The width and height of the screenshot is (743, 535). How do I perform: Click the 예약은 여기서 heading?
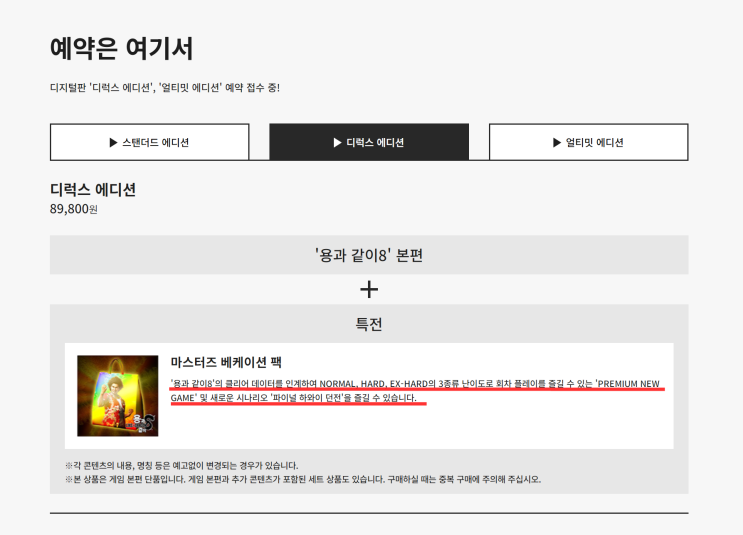tap(122, 48)
